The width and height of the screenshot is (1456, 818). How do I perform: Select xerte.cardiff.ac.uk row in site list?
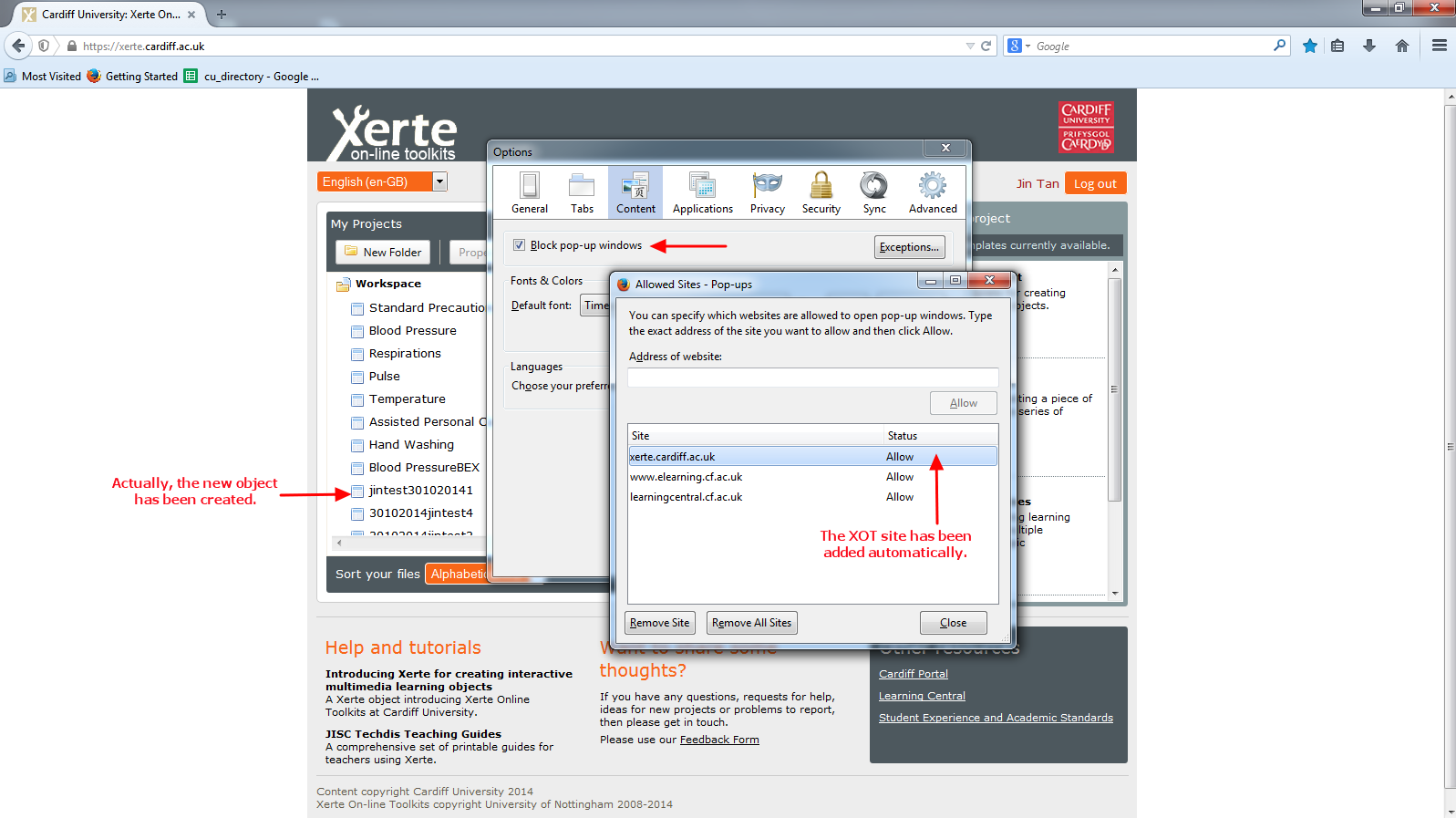(x=812, y=457)
